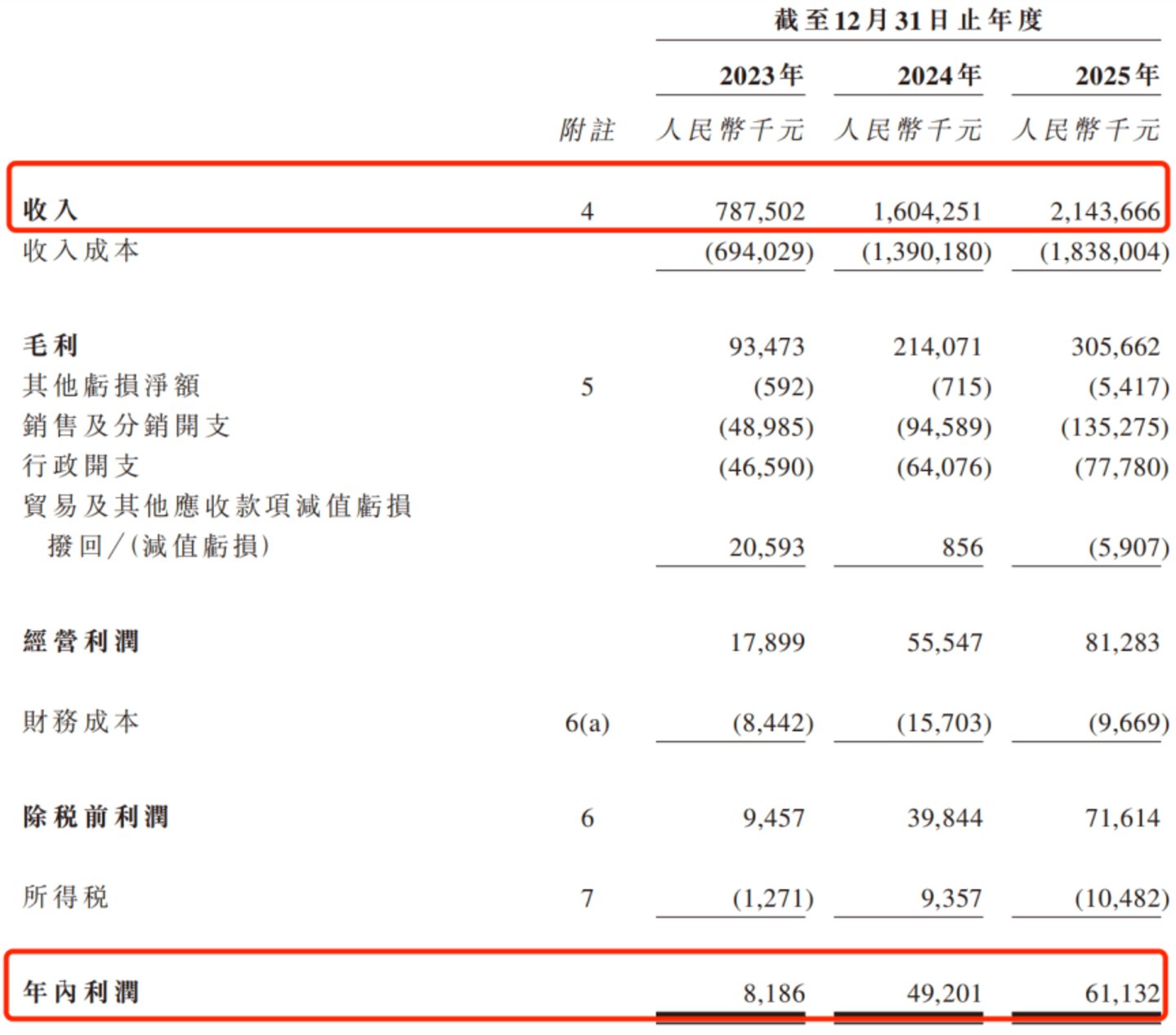The width and height of the screenshot is (1176, 1035).
Task: Click the 附註 column header
Action: pyautogui.click(x=587, y=130)
